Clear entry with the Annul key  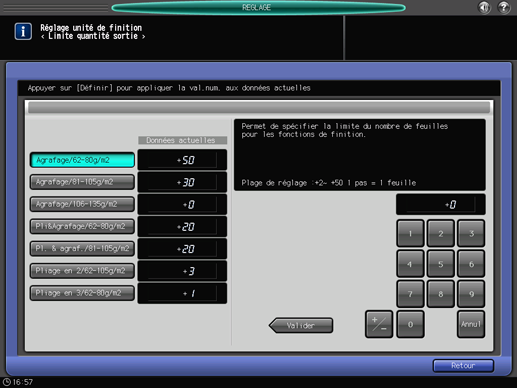tap(471, 324)
